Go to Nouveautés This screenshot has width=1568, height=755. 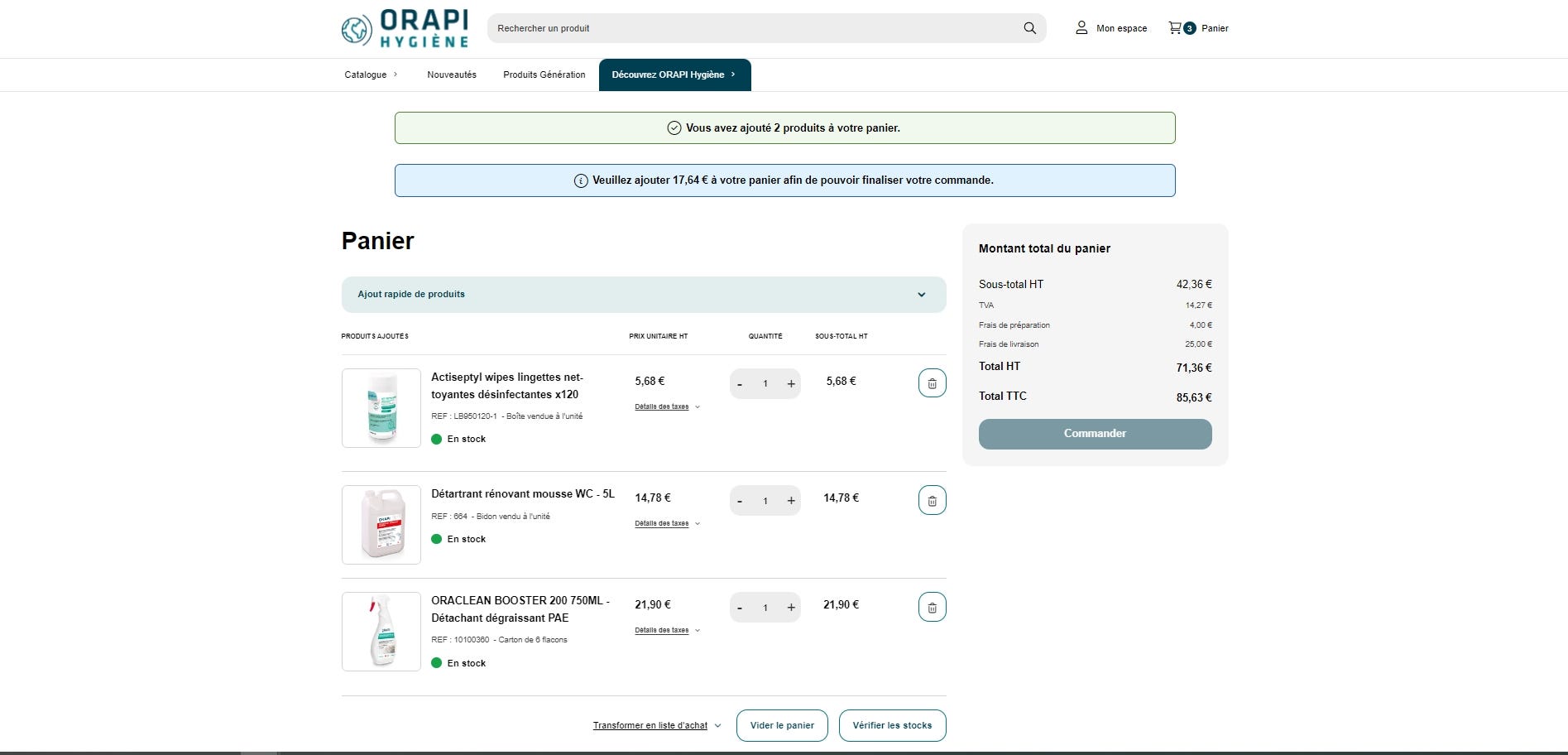(452, 75)
